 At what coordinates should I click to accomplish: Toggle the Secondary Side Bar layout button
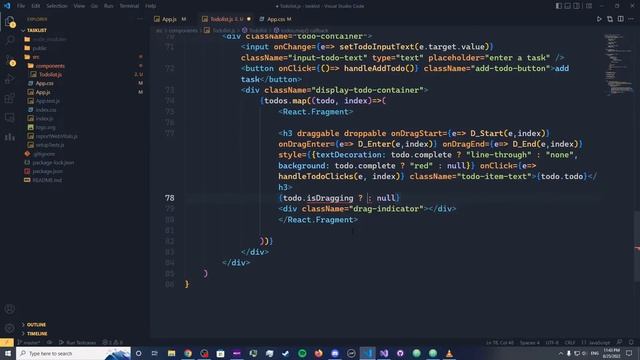pyautogui.click(x=577, y=6)
